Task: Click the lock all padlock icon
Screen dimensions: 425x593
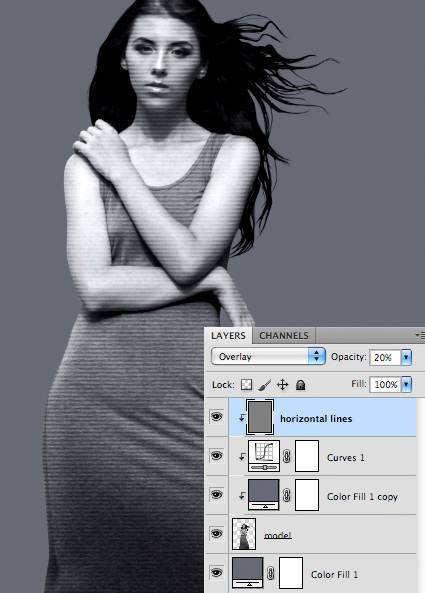Action: (300, 385)
